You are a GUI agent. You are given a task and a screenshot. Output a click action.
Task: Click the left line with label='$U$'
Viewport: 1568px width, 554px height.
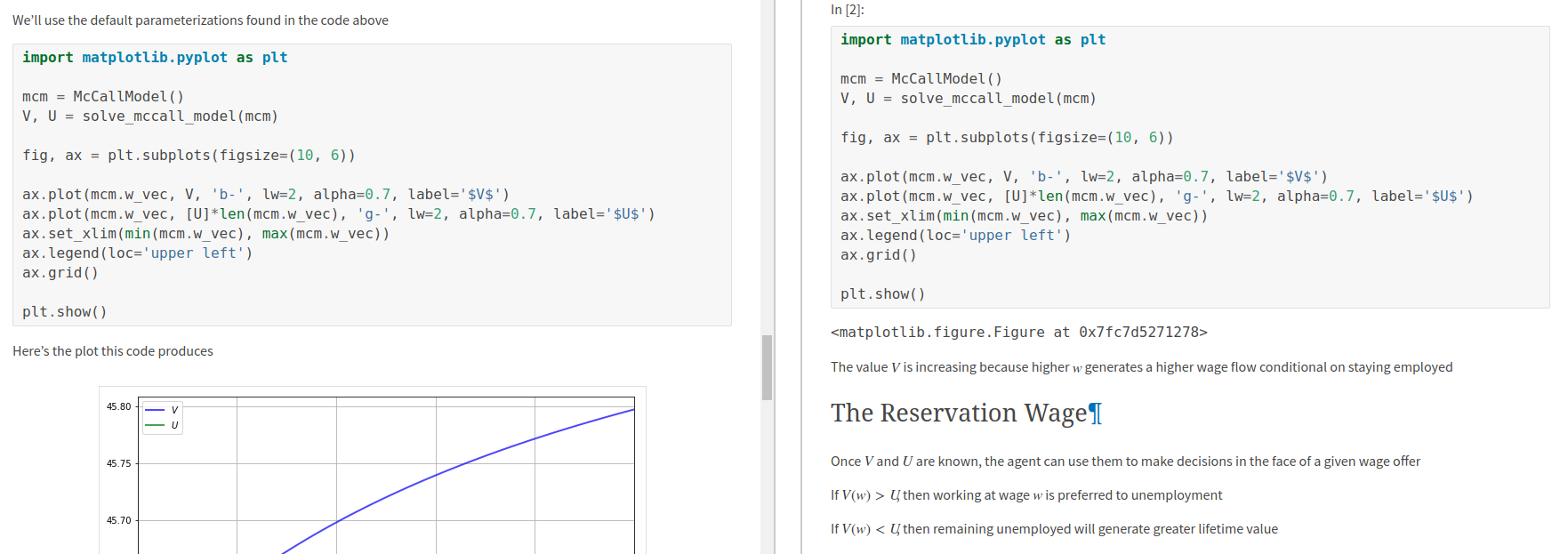(x=339, y=214)
